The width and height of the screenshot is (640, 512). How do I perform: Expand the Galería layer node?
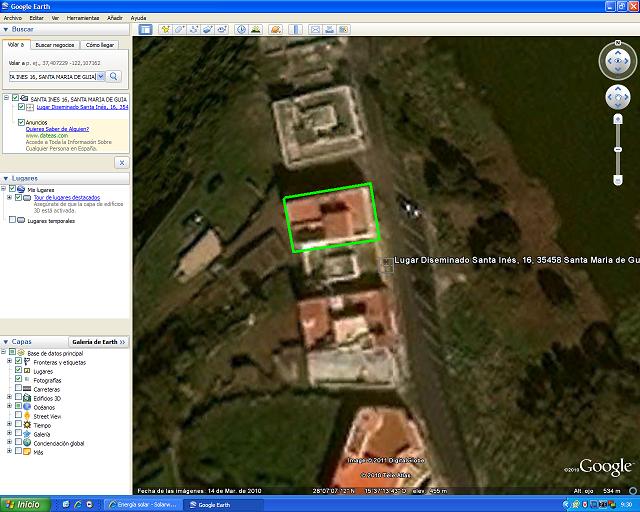(x=9, y=434)
